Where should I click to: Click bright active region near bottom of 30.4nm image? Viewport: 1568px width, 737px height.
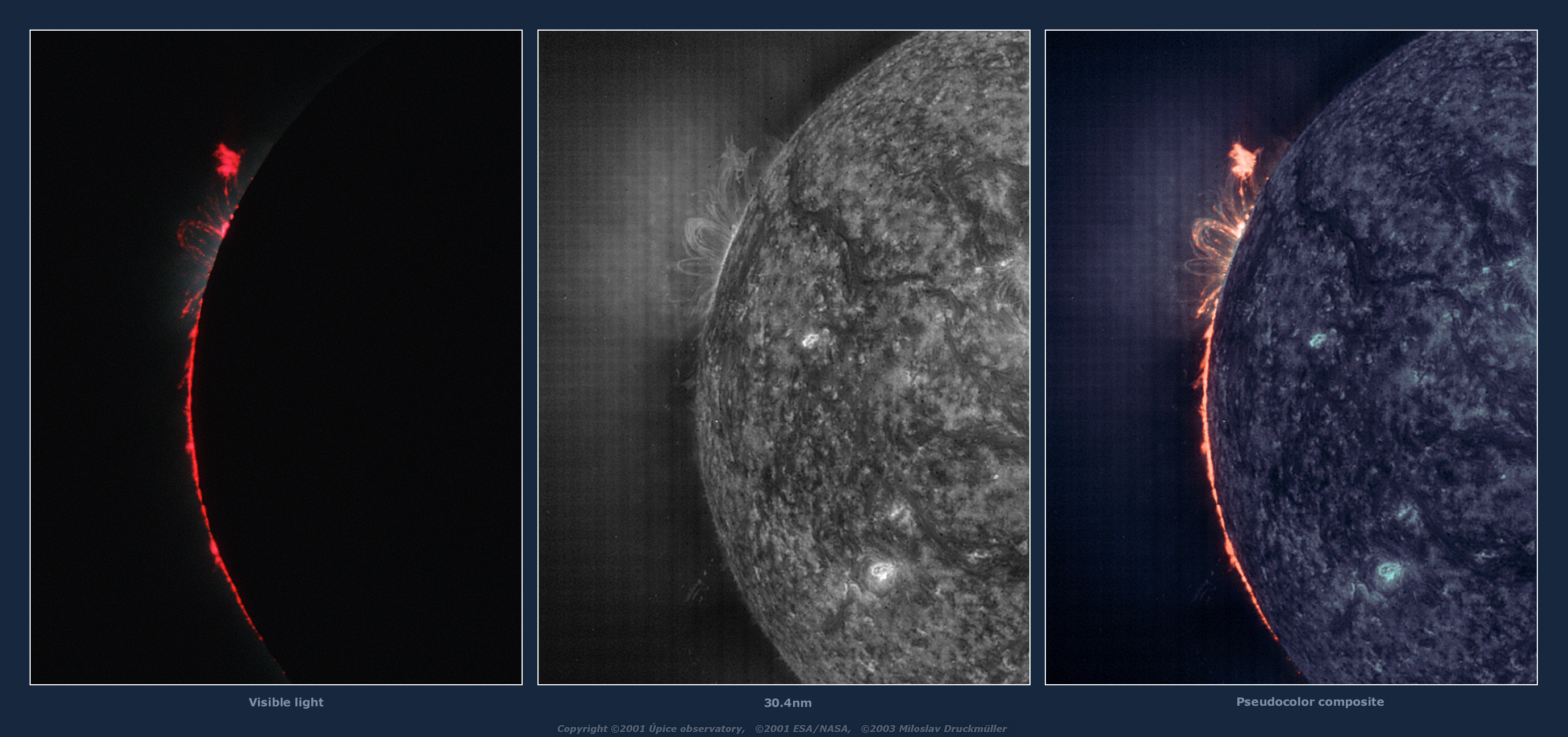[880, 570]
